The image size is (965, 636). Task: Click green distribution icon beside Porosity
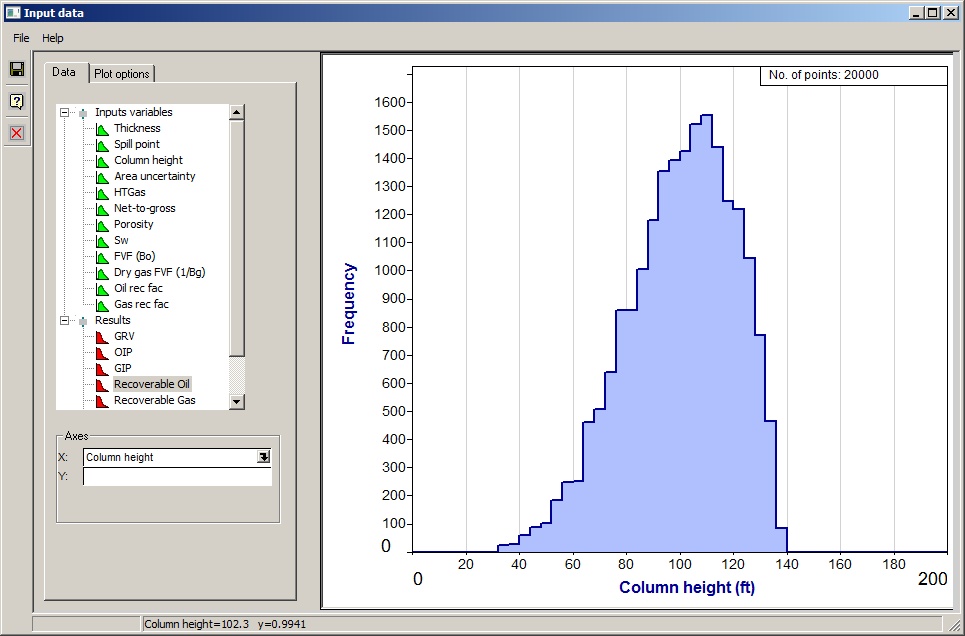[x=102, y=224]
